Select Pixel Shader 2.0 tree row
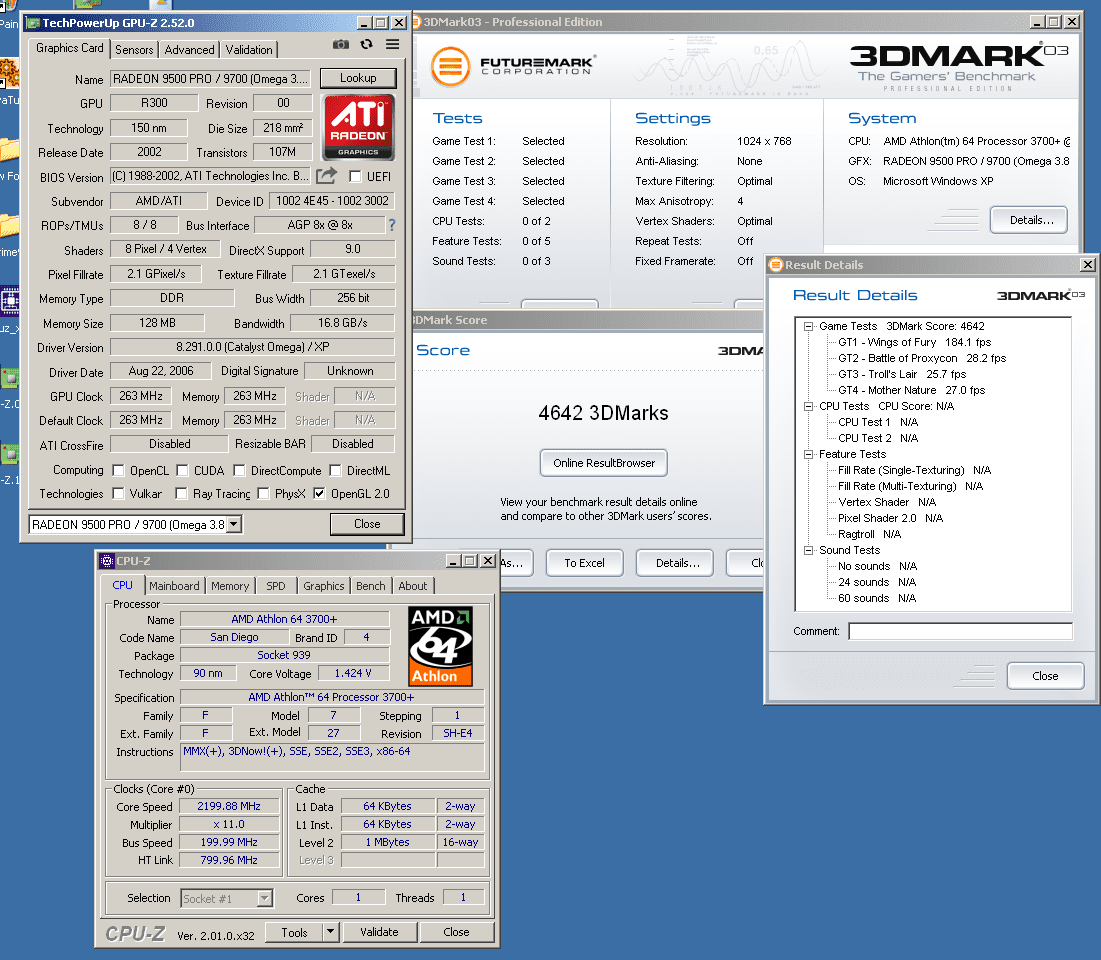Viewport: 1101px width, 960px height. coord(890,518)
